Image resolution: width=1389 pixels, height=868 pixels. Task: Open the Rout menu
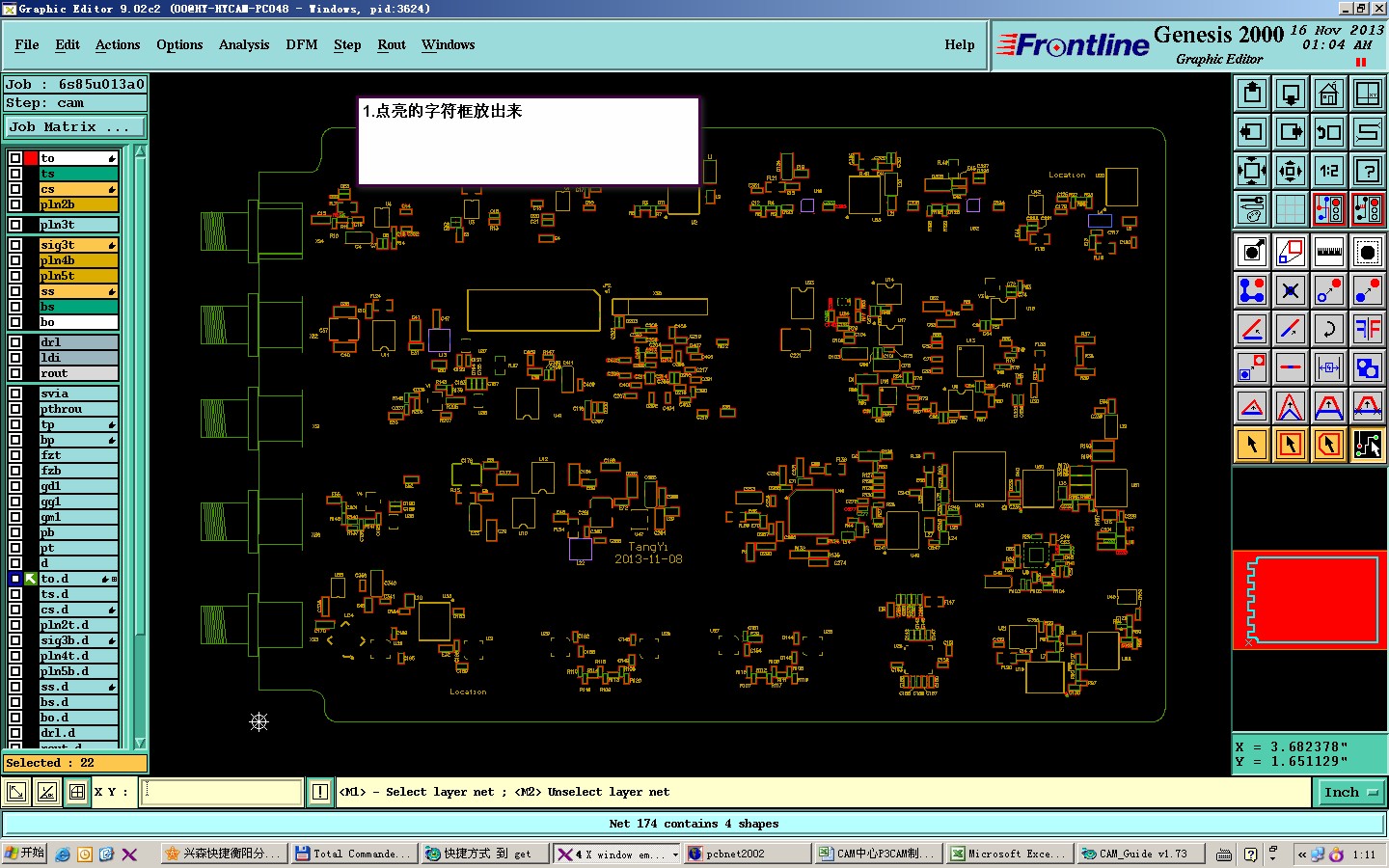coord(392,45)
